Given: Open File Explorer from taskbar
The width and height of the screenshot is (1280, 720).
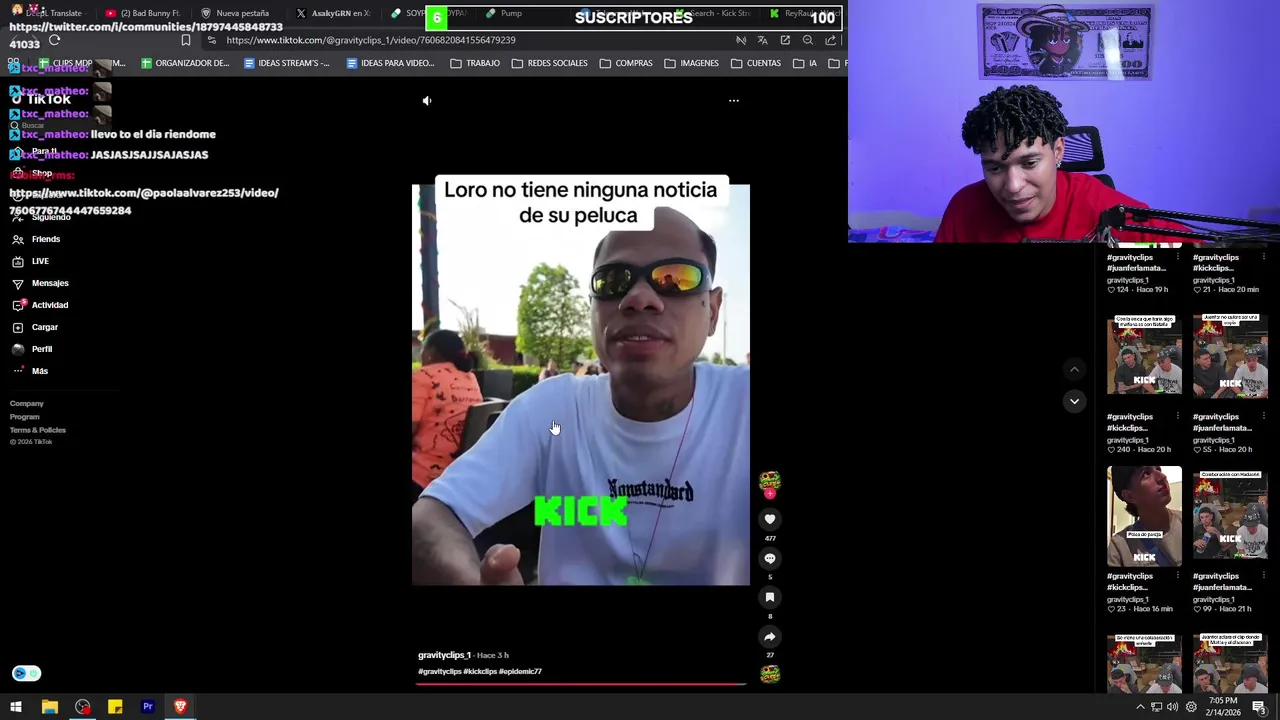Looking at the screenshot, I should click(x=49, y=707).
